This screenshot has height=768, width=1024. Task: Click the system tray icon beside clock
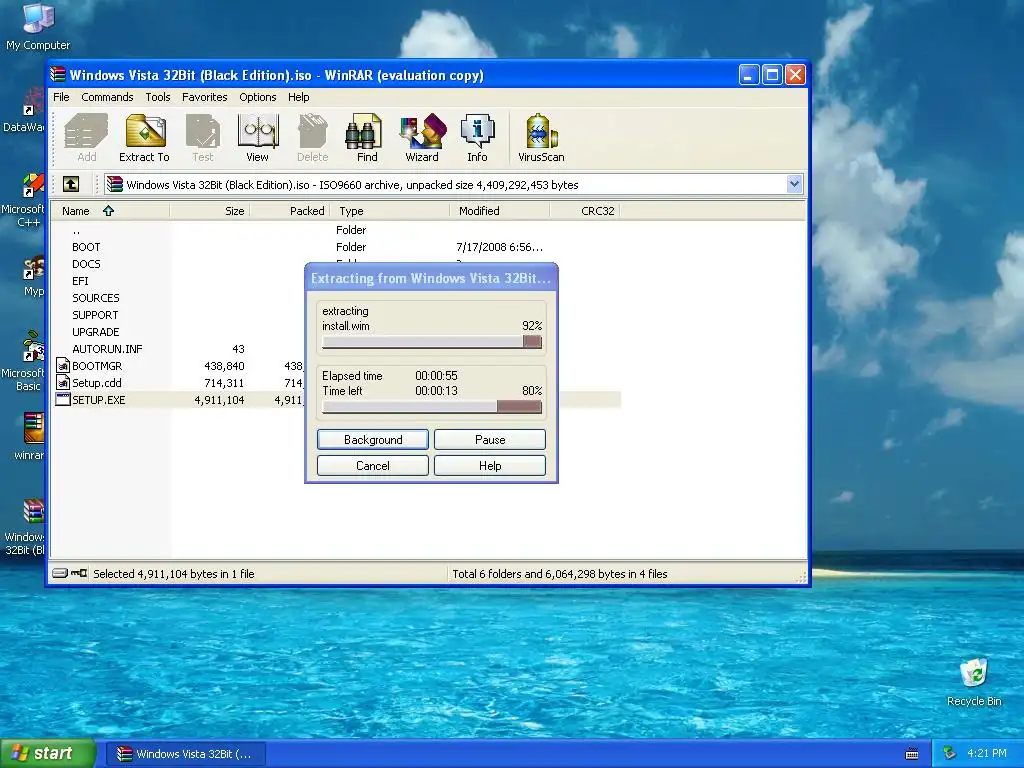[950, 754]
